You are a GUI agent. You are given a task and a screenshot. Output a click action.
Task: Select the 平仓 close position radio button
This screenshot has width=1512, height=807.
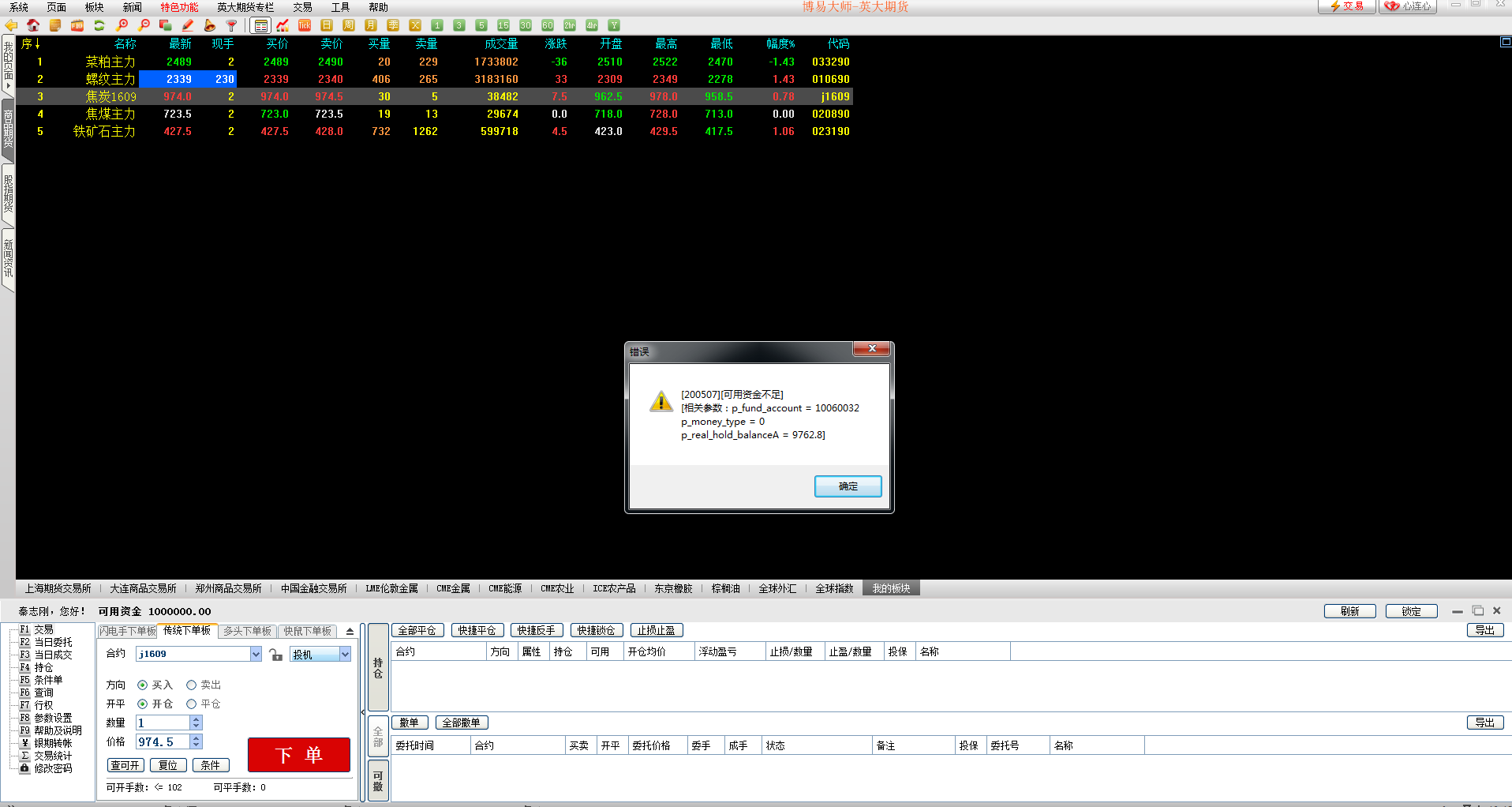[x=191, y=704]
